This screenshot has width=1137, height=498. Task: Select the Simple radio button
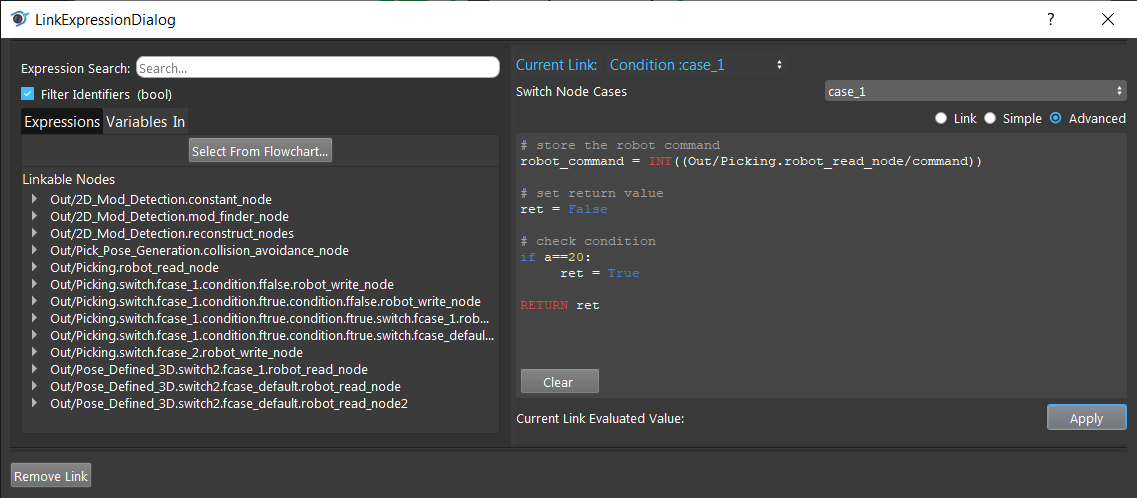pos(990,118)
